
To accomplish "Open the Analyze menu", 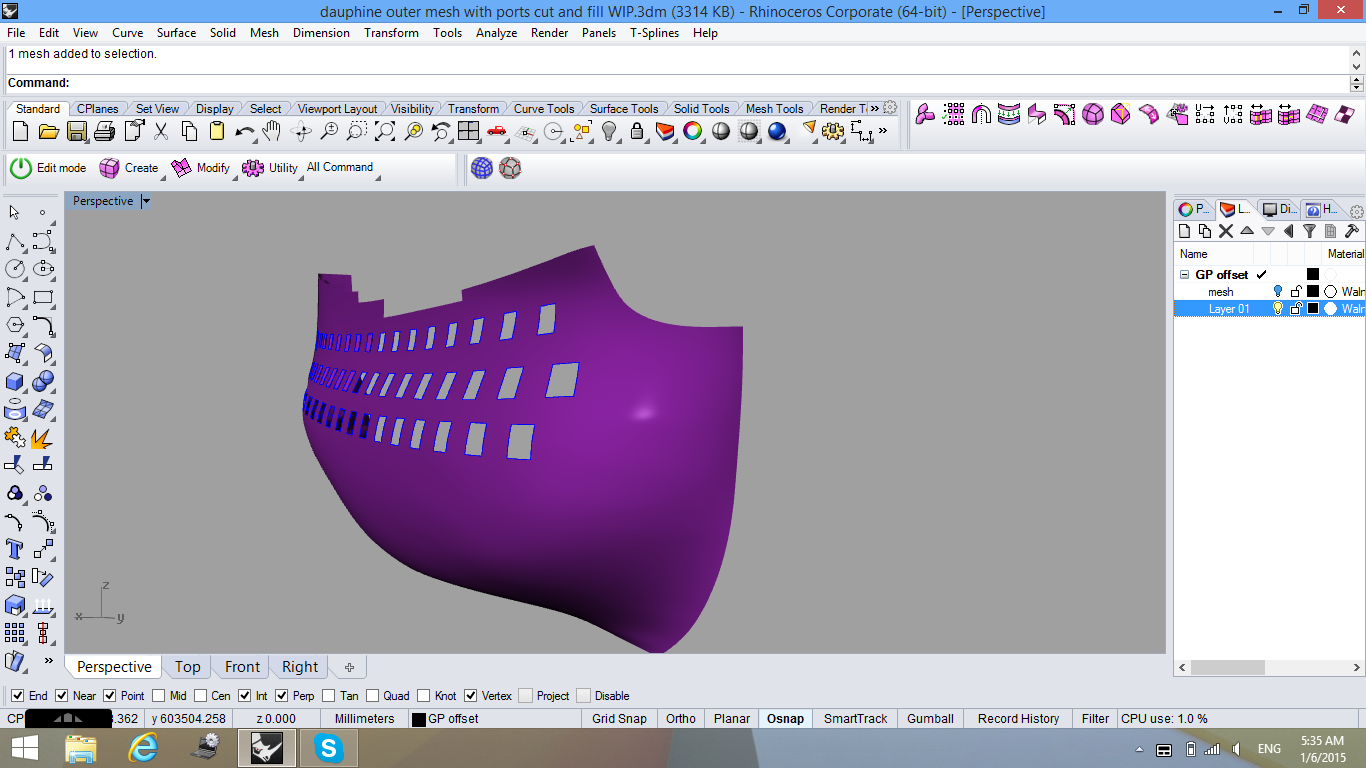I will pos(496,33).
